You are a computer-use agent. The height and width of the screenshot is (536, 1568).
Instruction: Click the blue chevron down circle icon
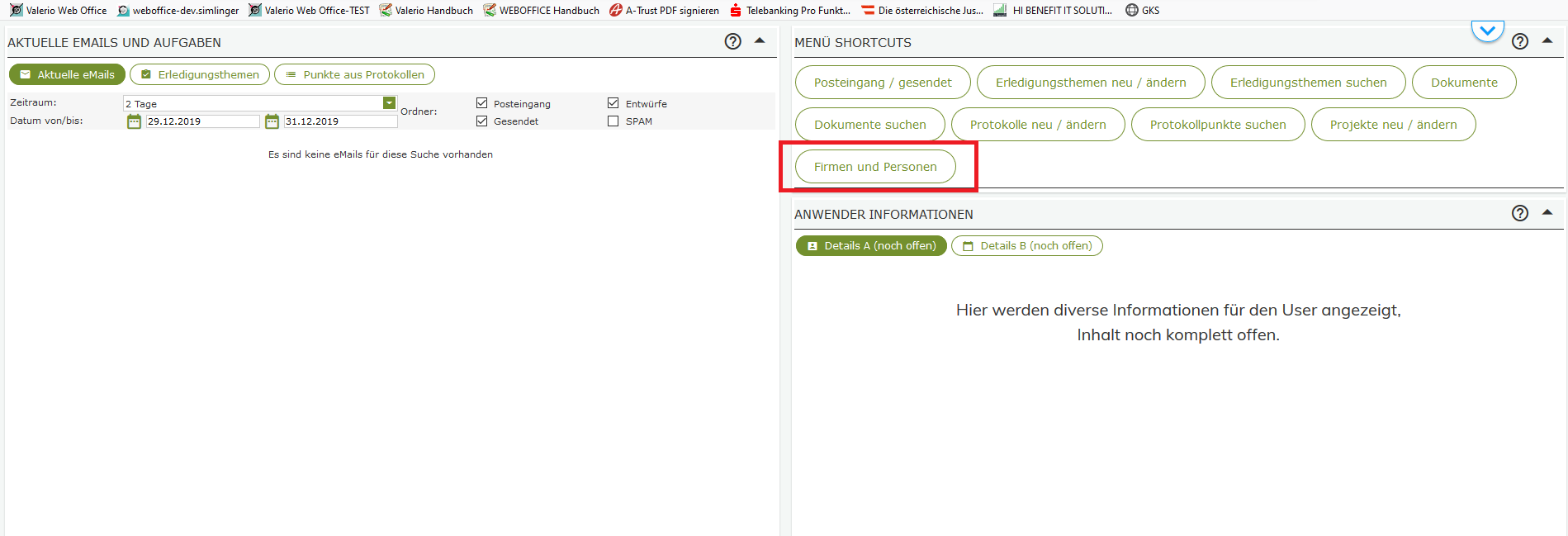point(1487,31)
